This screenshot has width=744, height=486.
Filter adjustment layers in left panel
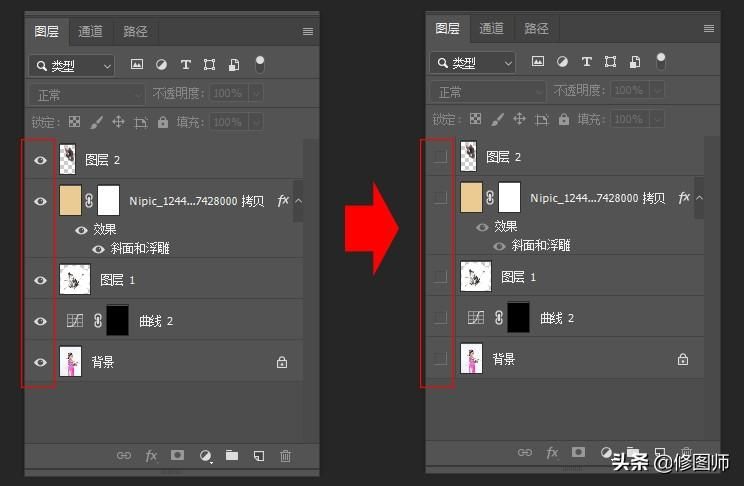[161, 65]
